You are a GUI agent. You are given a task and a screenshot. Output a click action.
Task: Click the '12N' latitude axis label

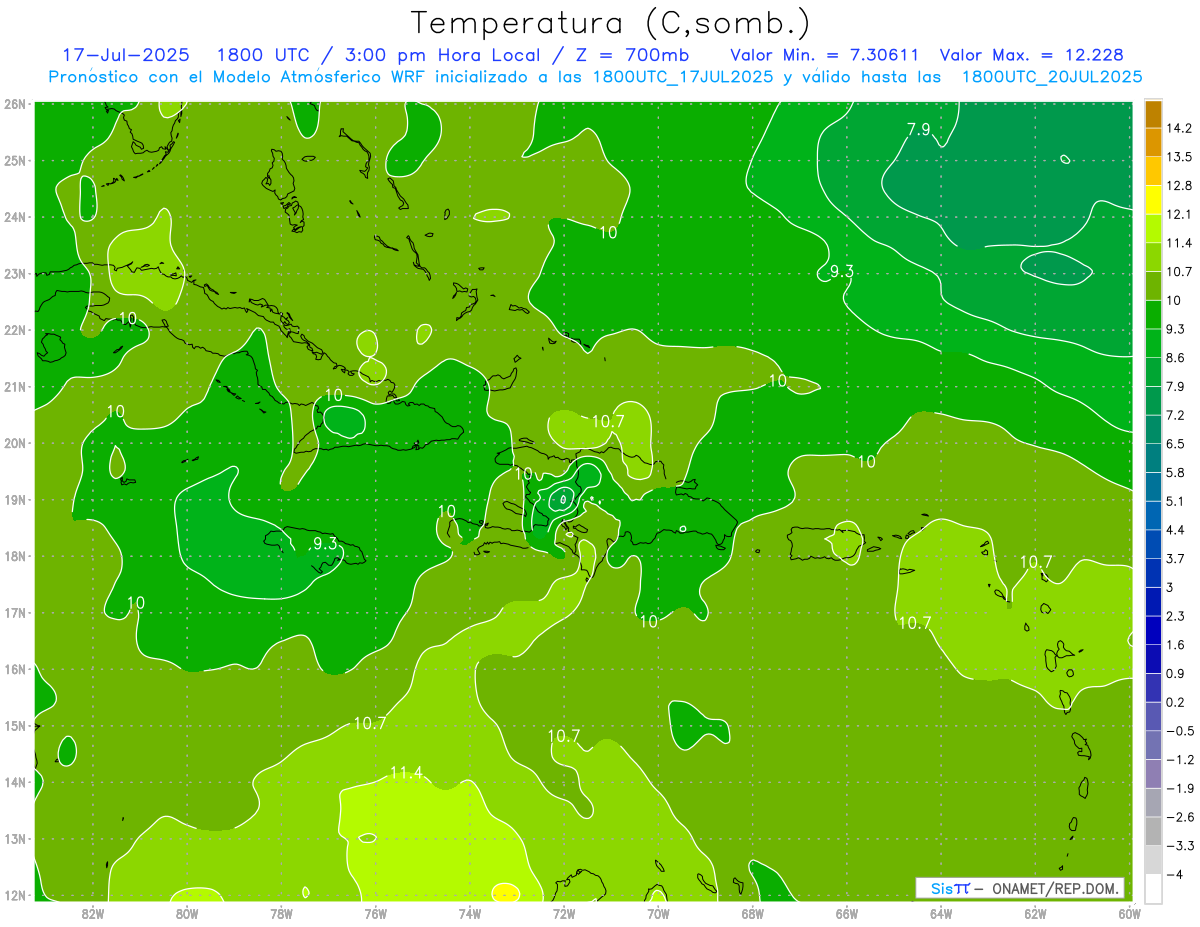tap(14, 896)
